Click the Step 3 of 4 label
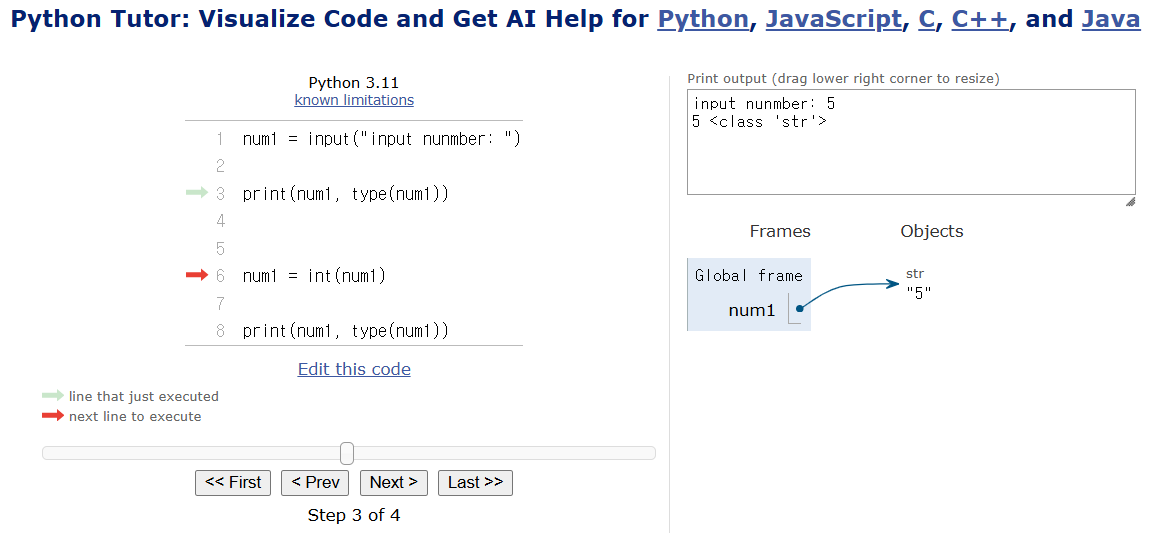The height and width of the screenshot is (533, 1157). click(354, 515)
